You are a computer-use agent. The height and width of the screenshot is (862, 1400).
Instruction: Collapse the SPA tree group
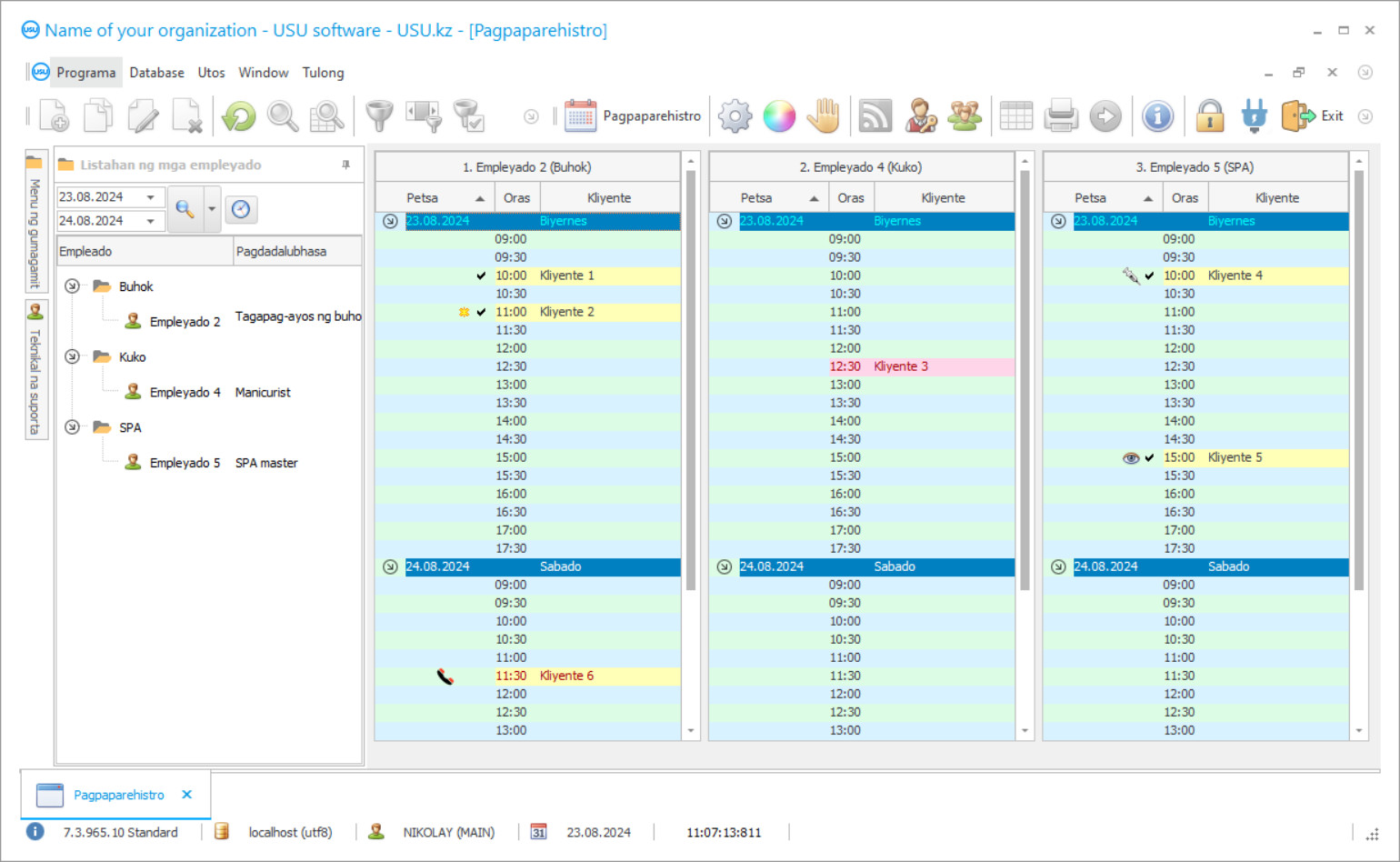coord(72,427)
